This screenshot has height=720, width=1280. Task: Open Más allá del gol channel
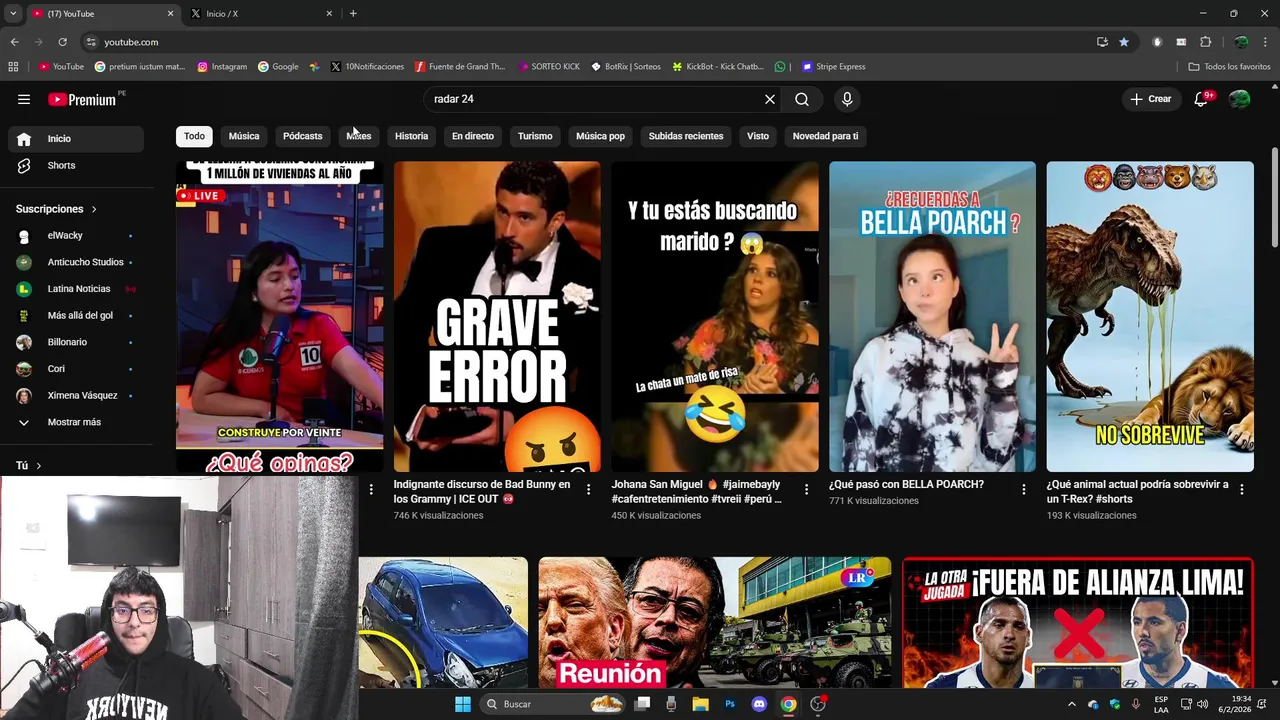76,315
